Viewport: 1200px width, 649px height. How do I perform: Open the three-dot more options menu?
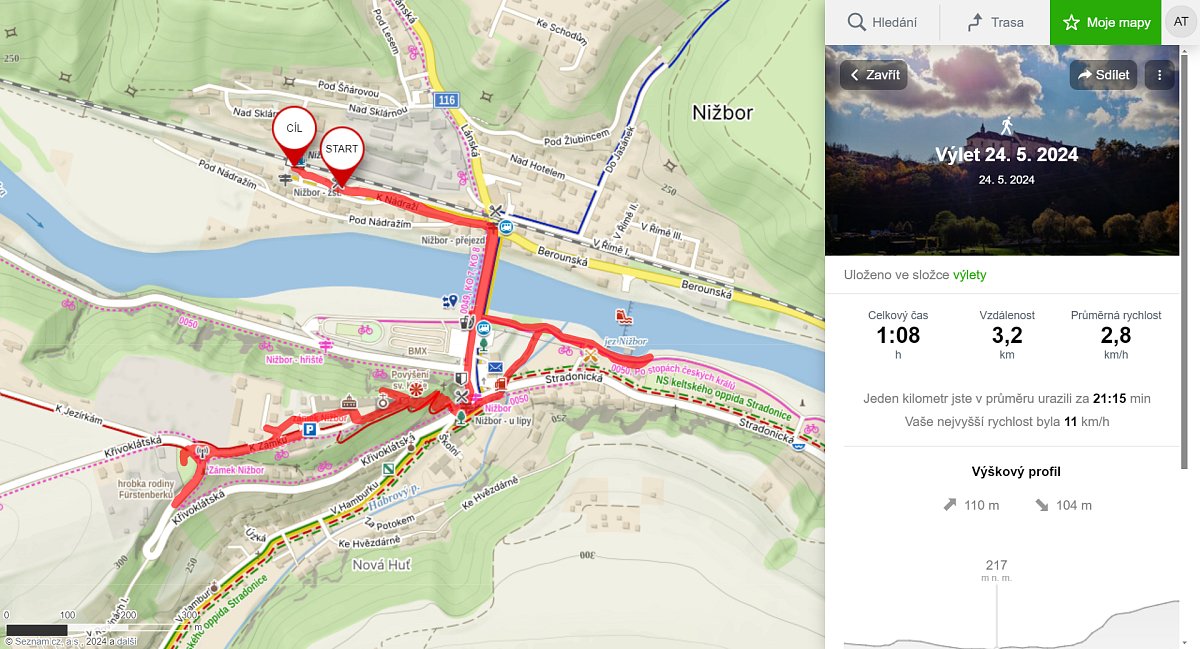pos(1160,75)
